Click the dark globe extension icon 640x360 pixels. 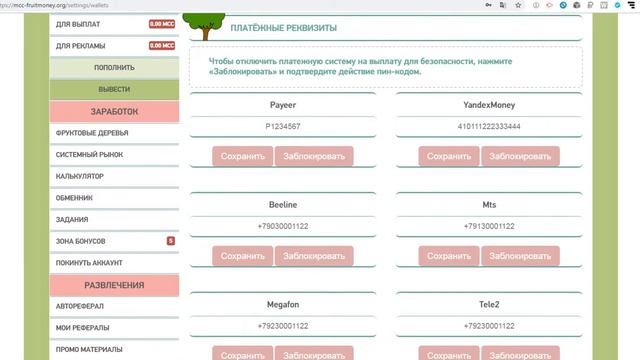coord(577,5)
